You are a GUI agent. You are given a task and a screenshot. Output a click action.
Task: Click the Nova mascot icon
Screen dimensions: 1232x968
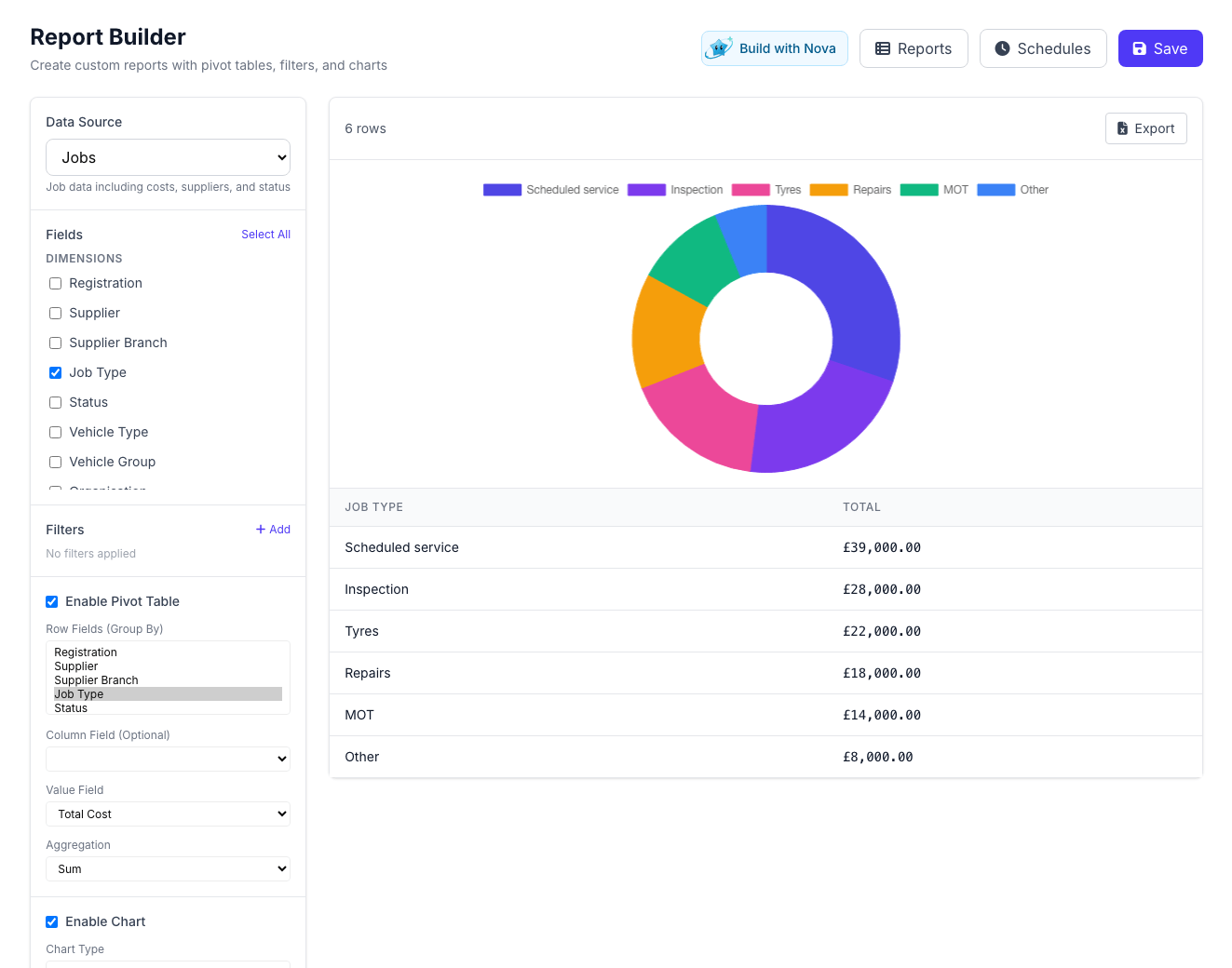pyautogui.click(x=719, y=48)
